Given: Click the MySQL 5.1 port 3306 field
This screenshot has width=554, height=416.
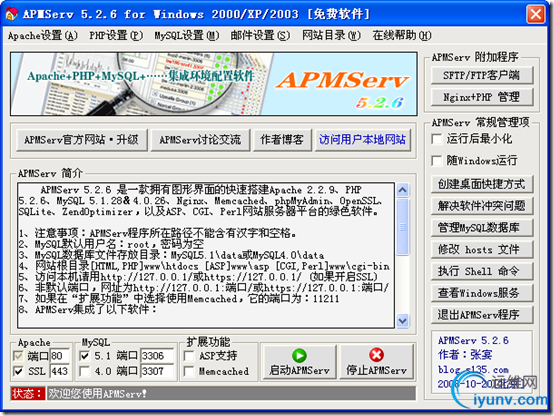Looking at the screenshot, I should pos(157,356).
